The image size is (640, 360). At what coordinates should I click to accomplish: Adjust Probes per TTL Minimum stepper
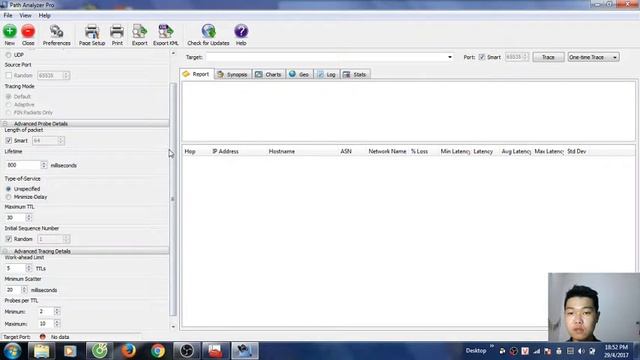point(57,311)
